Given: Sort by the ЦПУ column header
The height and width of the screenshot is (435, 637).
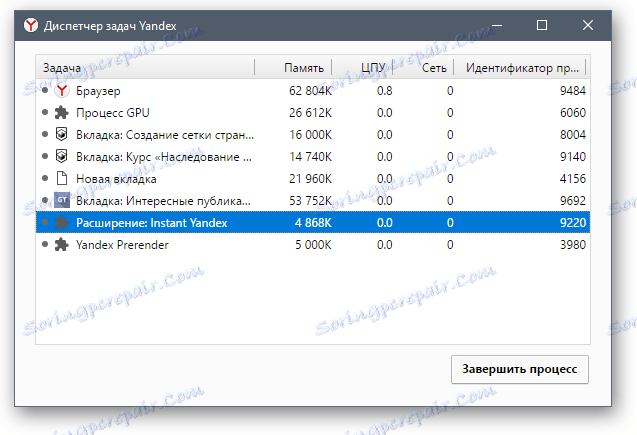Looking at the screenshot, I should pos(362,67).
